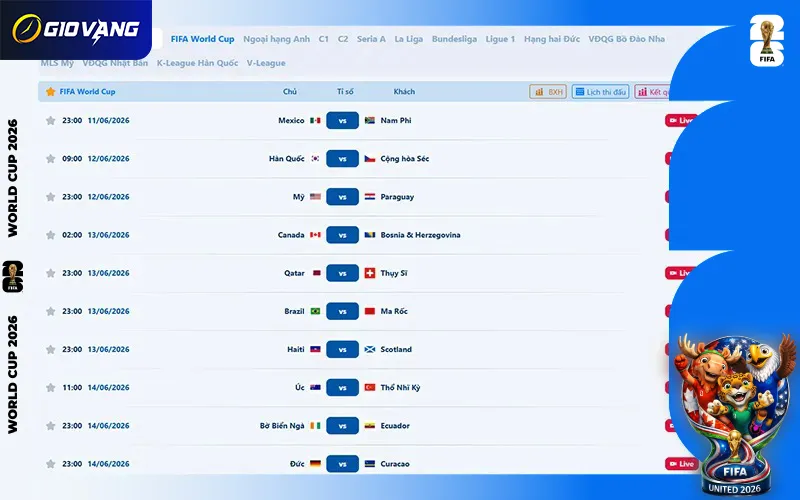The image size is (800, 500).
Task: Click vs button for Mỹ vs Paraguay
Action: pos(342,197)
